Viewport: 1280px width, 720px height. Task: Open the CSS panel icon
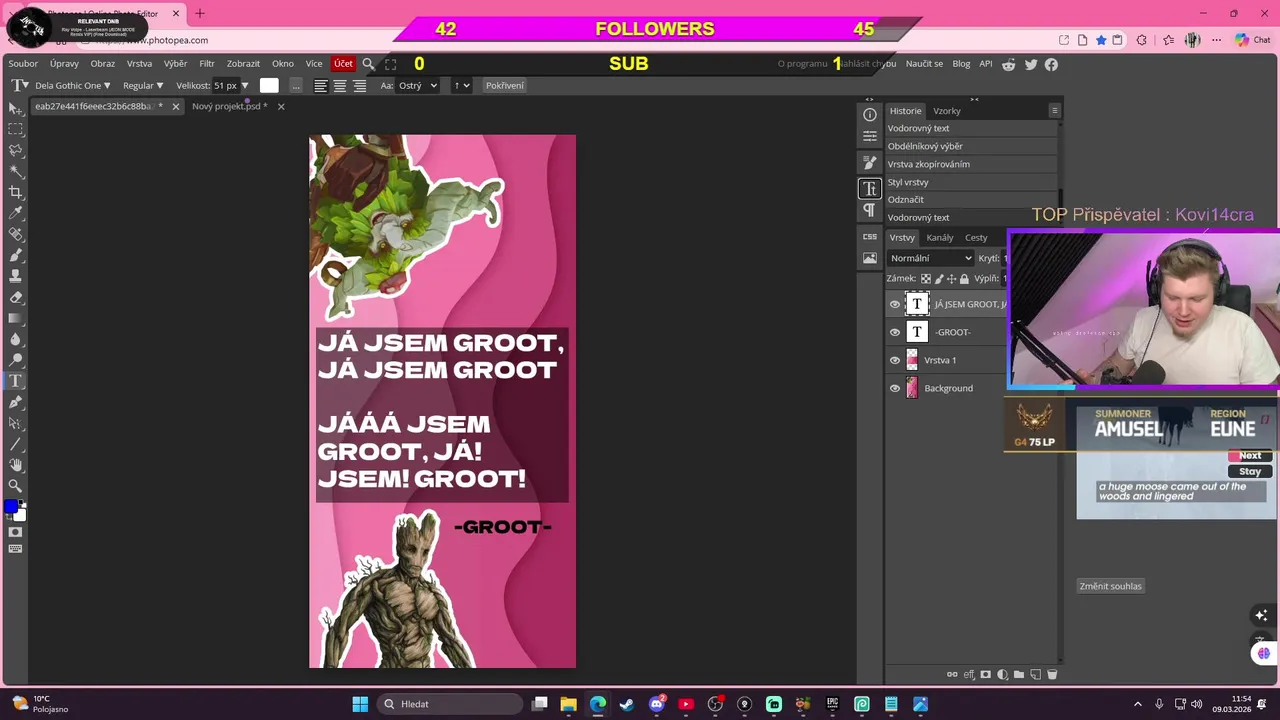click(x=870, y=237)
